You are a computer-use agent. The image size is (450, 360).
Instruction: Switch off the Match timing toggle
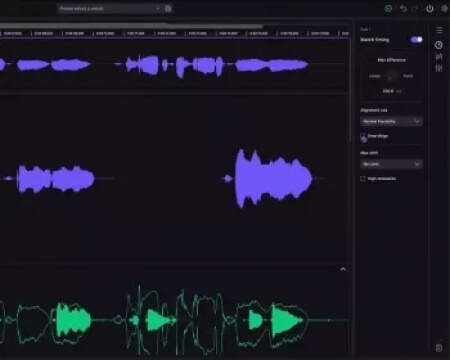416,40
